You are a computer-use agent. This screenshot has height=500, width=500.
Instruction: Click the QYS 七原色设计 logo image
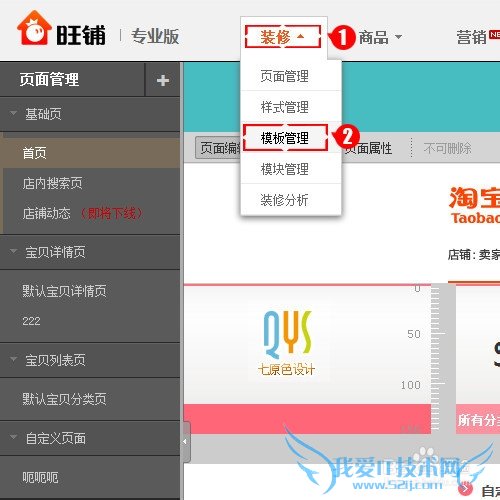287,343
